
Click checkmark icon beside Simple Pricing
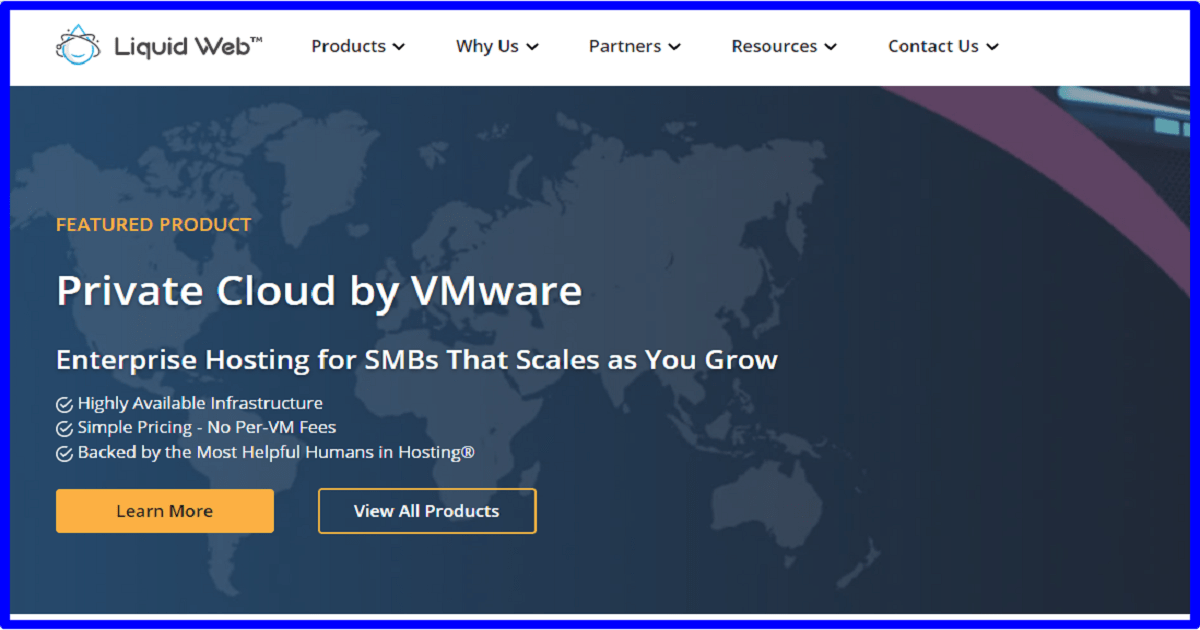click(x=64, y=428)
